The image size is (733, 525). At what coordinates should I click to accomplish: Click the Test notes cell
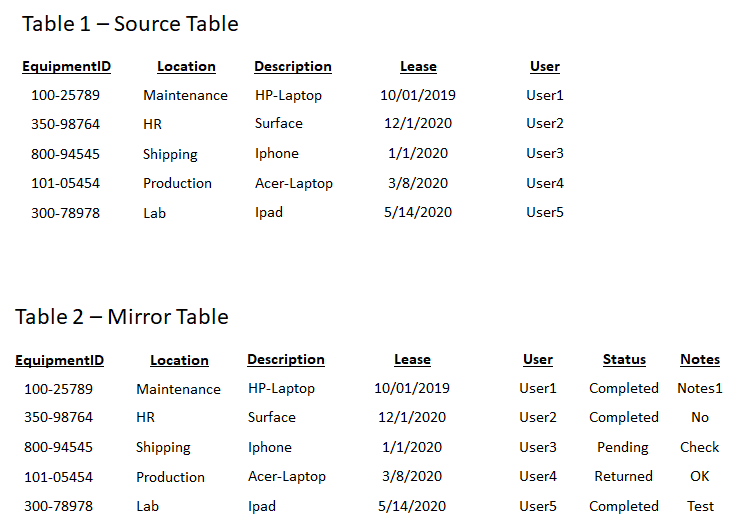[x=700, y=506]
